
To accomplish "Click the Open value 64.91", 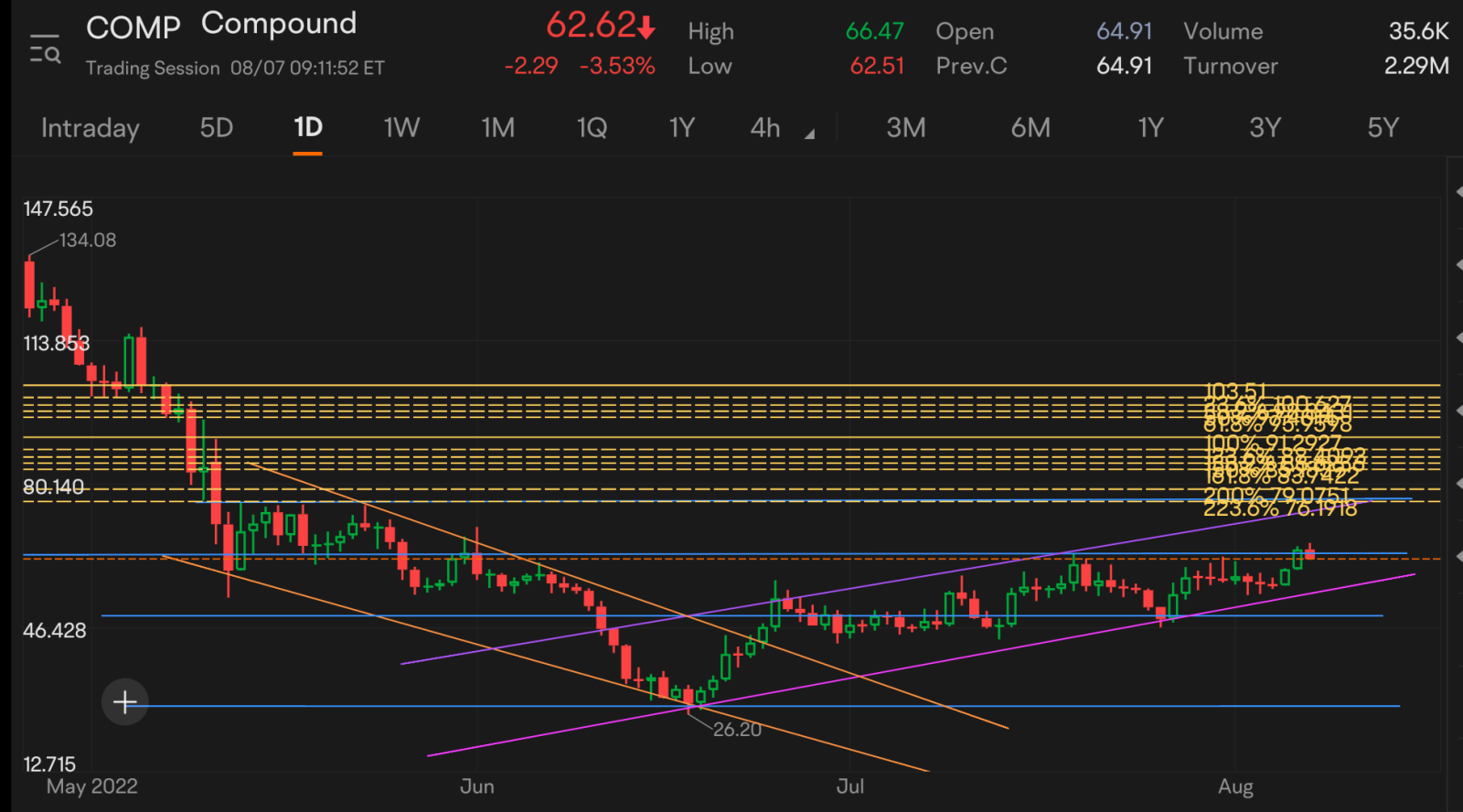I will (x=1125, y=31).
